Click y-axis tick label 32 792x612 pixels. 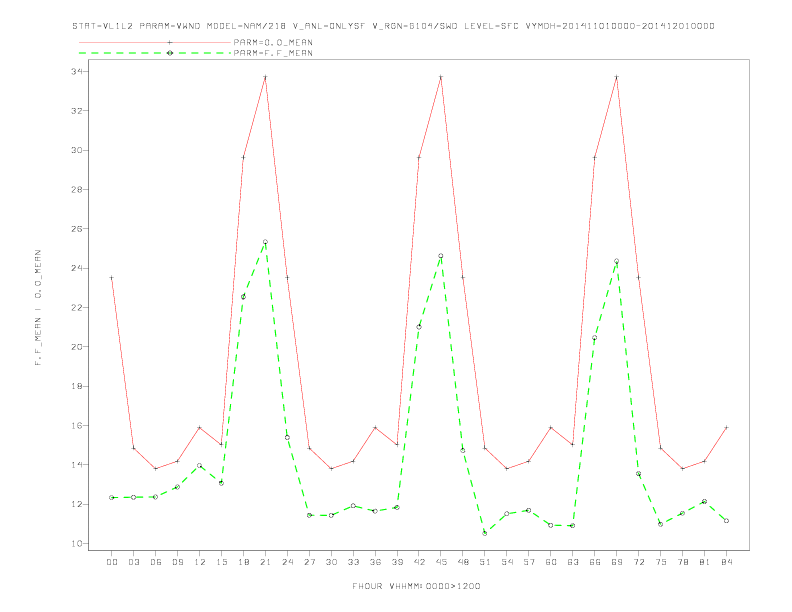click(77, 111)
